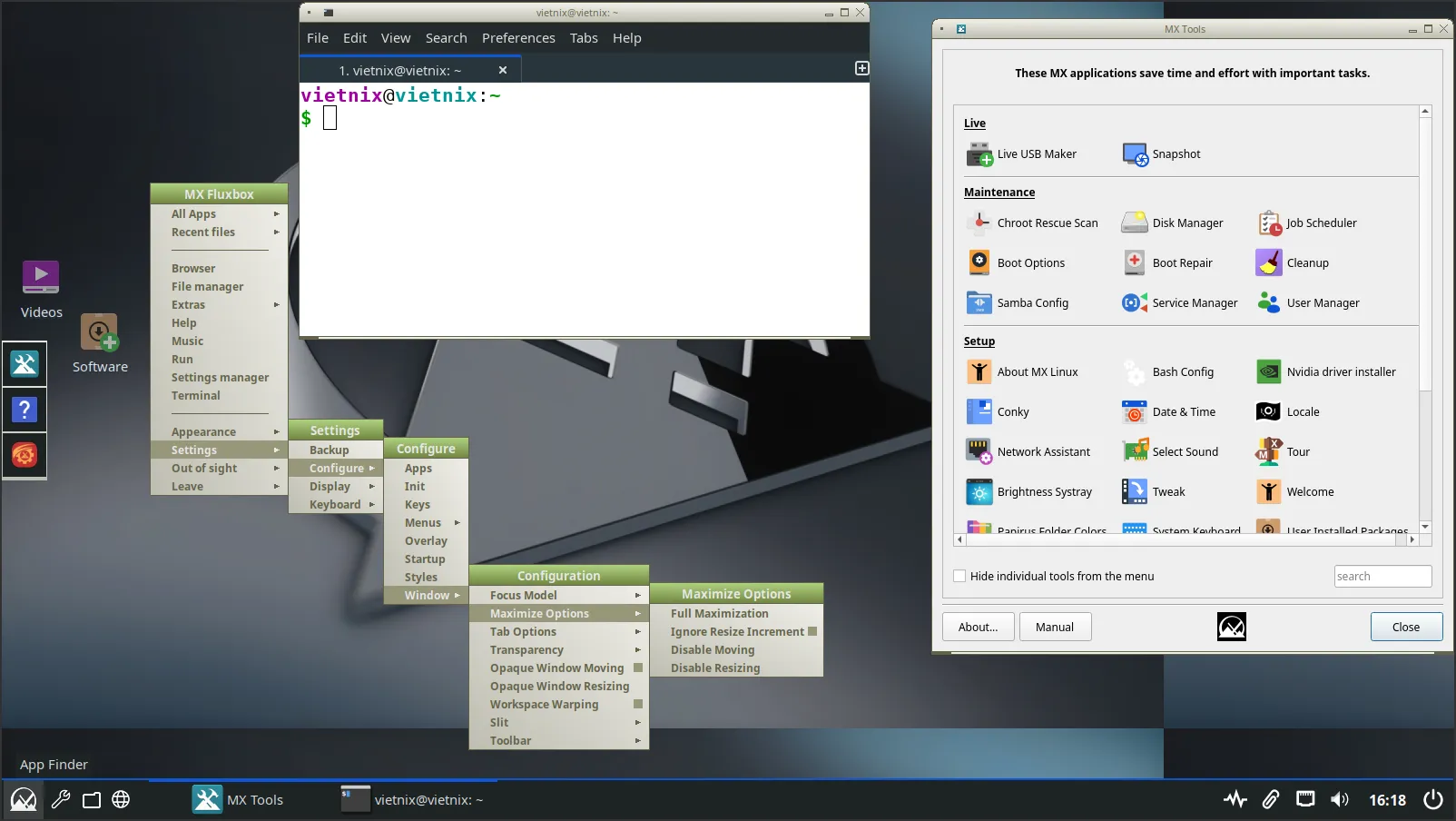
Task: Expand Tab Options submenu
Action: [x=559, y=632]
